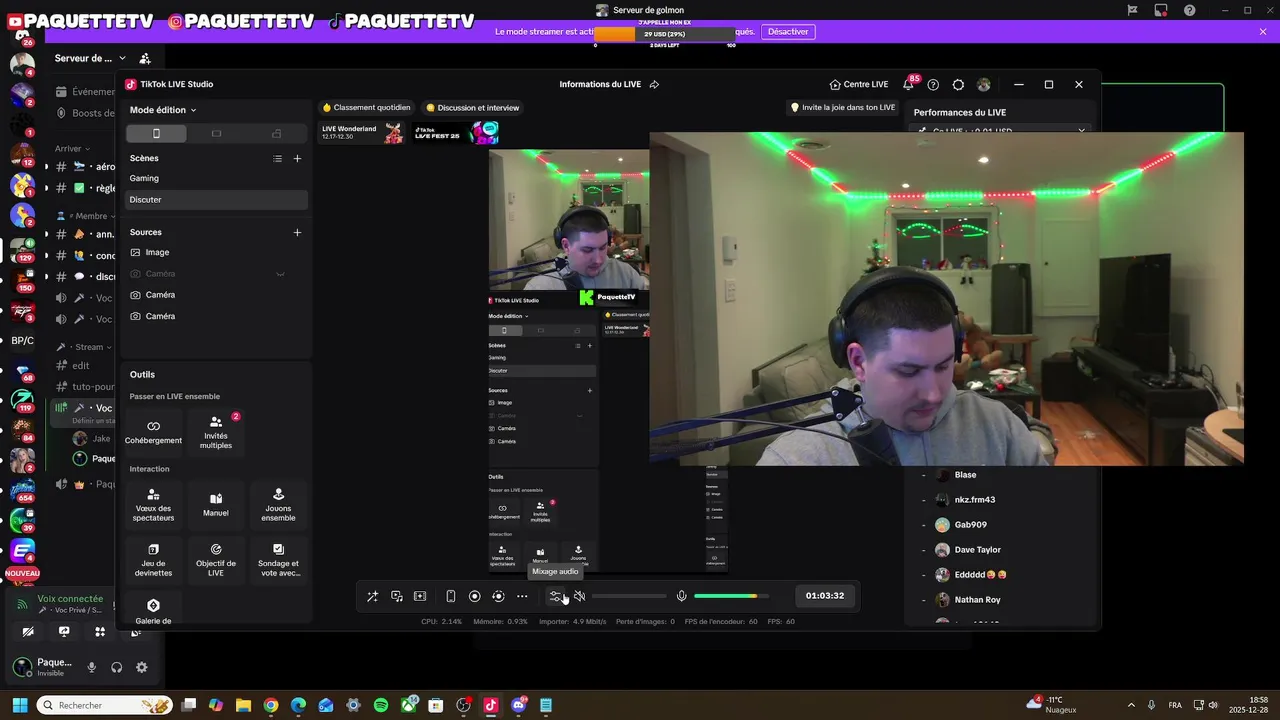The image size is (1280, 720).
Task: Open Jeu de devinettes tool
Action: coord(153,560)
